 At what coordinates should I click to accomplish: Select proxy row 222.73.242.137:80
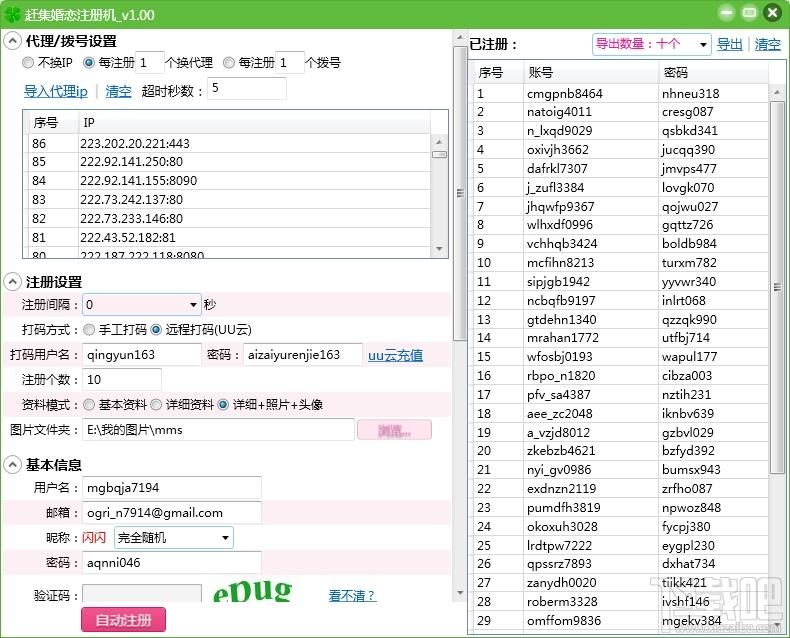coord(229,200)
